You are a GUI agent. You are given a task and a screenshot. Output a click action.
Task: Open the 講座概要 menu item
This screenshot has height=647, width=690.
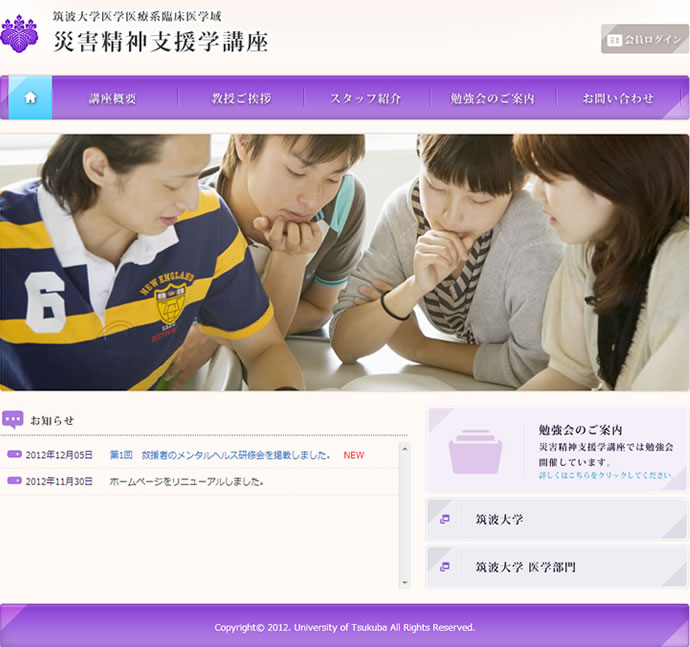click(x=113, y=98)
